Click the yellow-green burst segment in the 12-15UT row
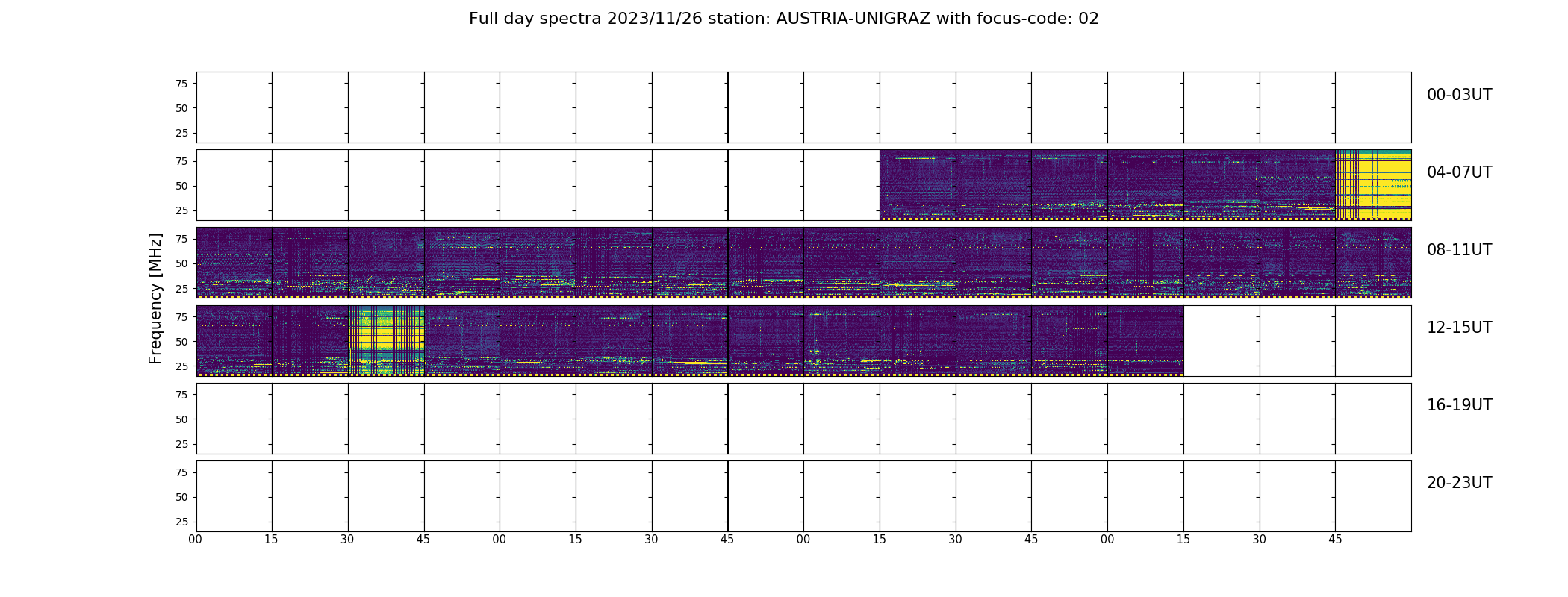Screen dimensions: 1568x597 (x=386, y=340)
